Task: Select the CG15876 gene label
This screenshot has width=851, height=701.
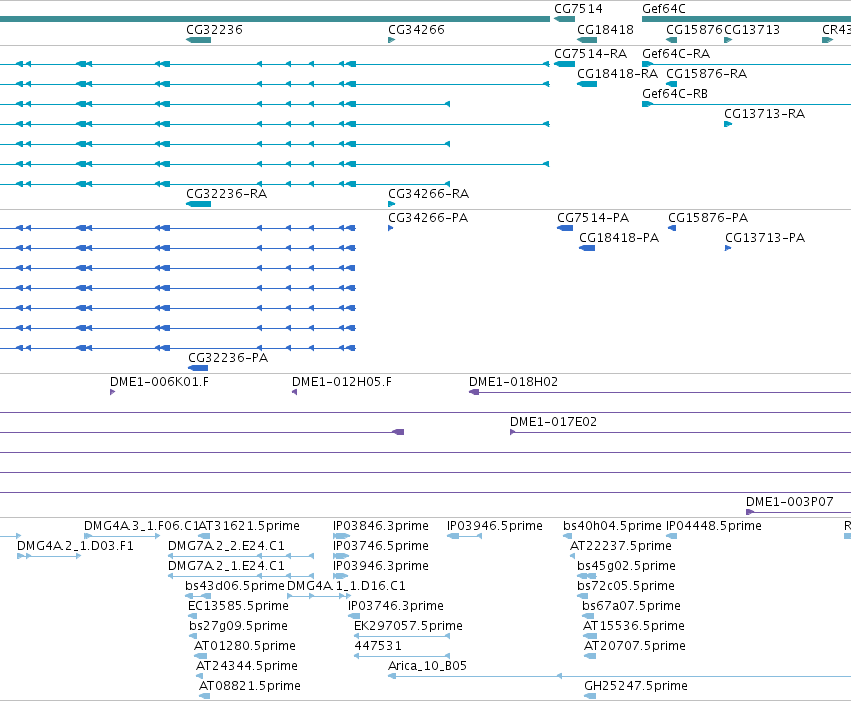Action: tap(694, 30)
